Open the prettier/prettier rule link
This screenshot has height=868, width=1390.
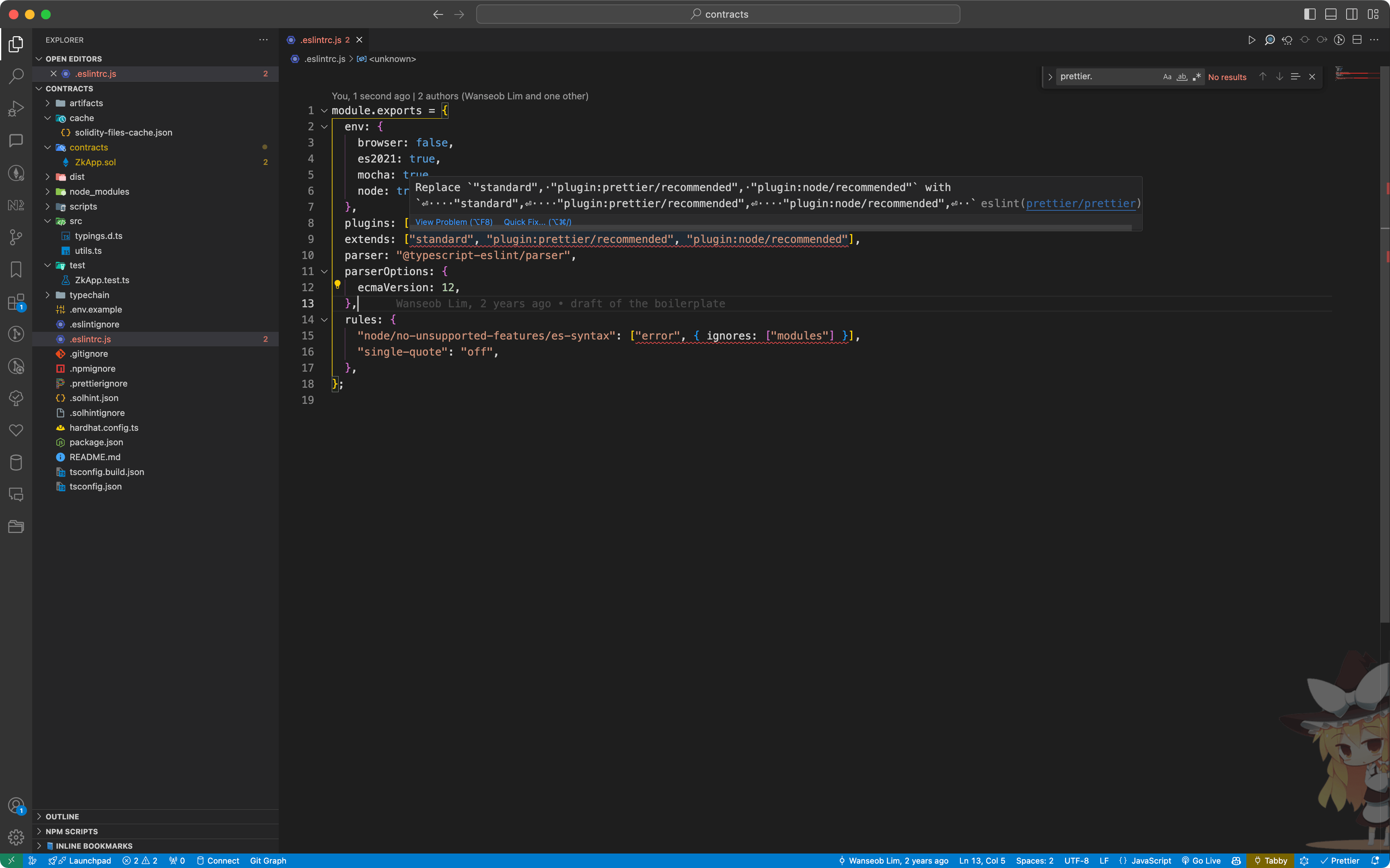point(1081,203)
